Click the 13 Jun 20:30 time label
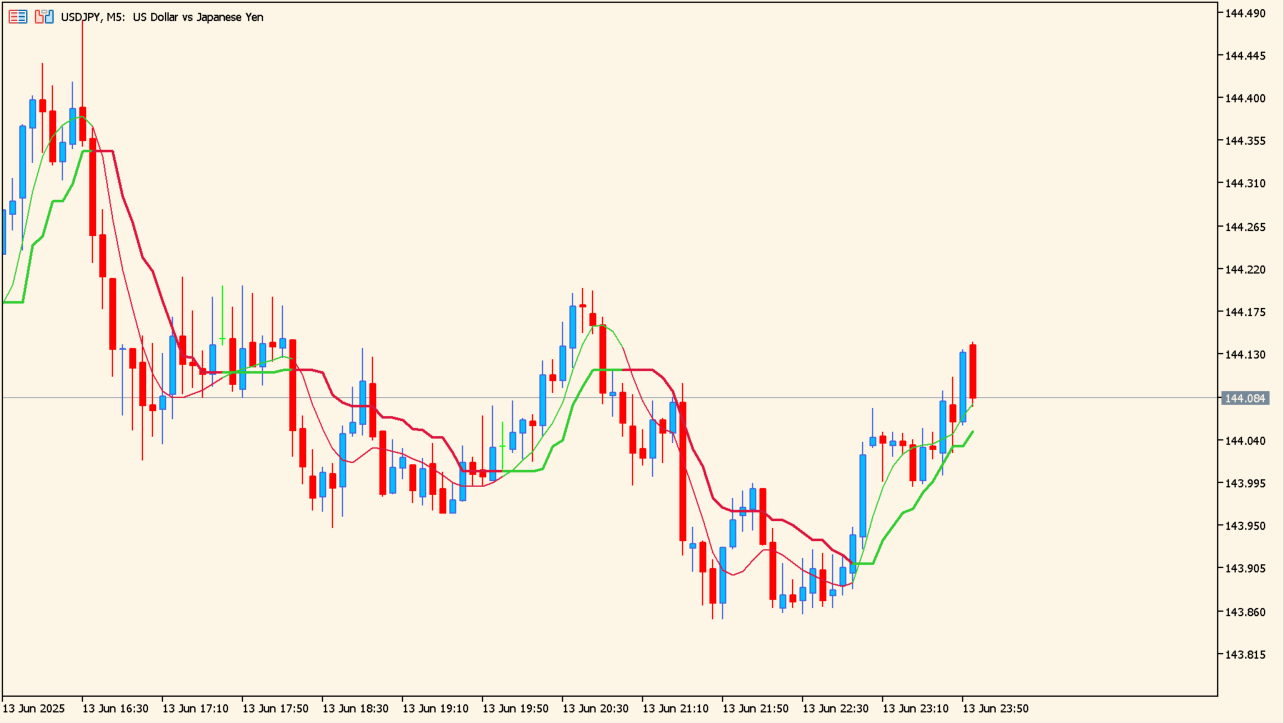This screenshot has width=1284, height=723. [x=595, y=708]
